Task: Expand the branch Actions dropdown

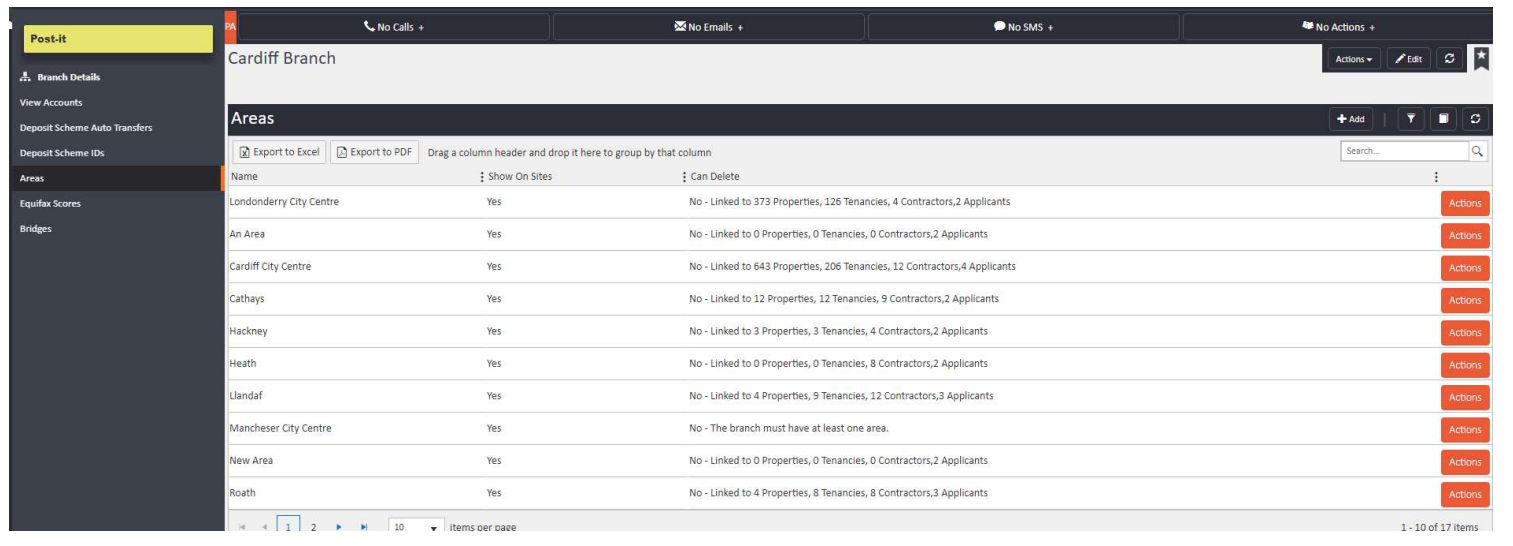Action: pos(1355,59)
